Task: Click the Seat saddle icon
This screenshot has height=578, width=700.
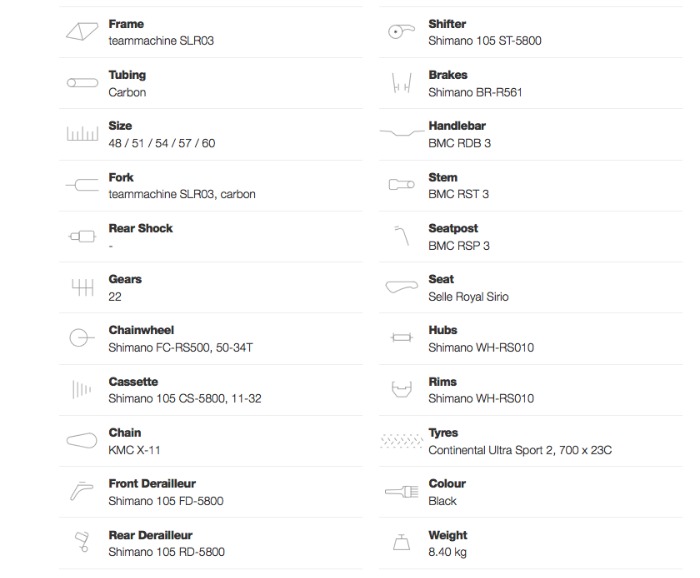Action: click(x=401, y=287)
